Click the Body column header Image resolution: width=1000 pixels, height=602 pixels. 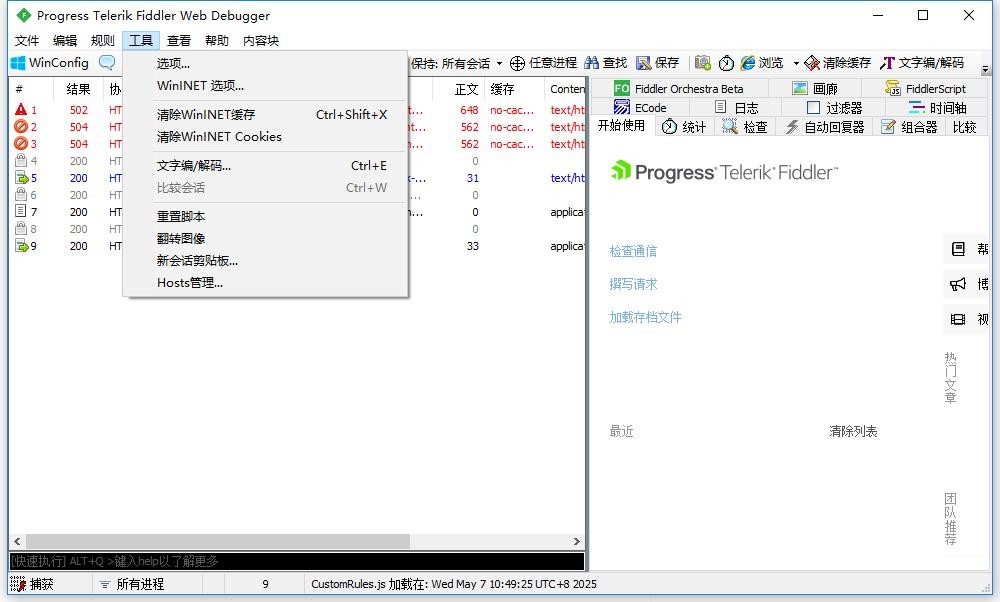[458, 89]
